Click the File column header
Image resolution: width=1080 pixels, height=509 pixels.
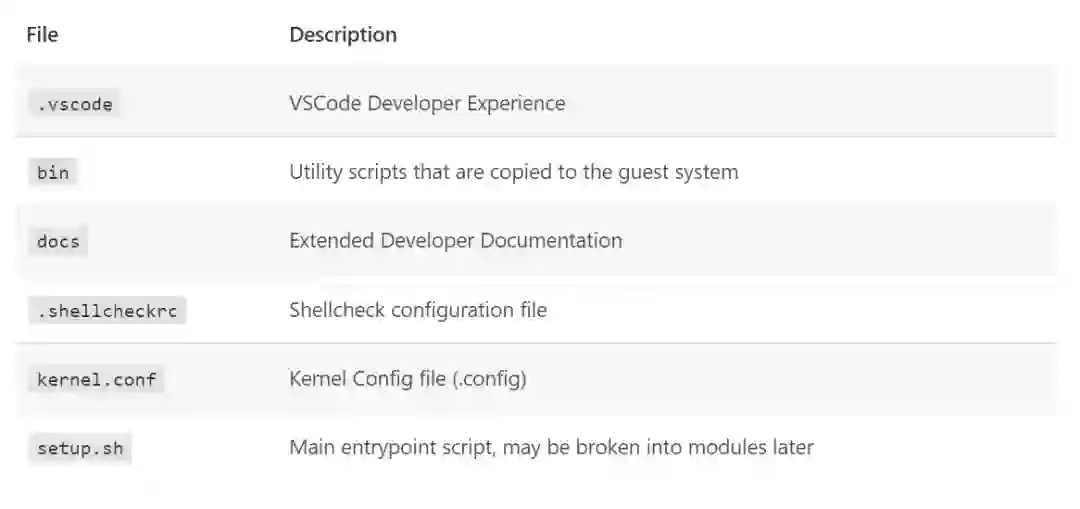point(42,35)
